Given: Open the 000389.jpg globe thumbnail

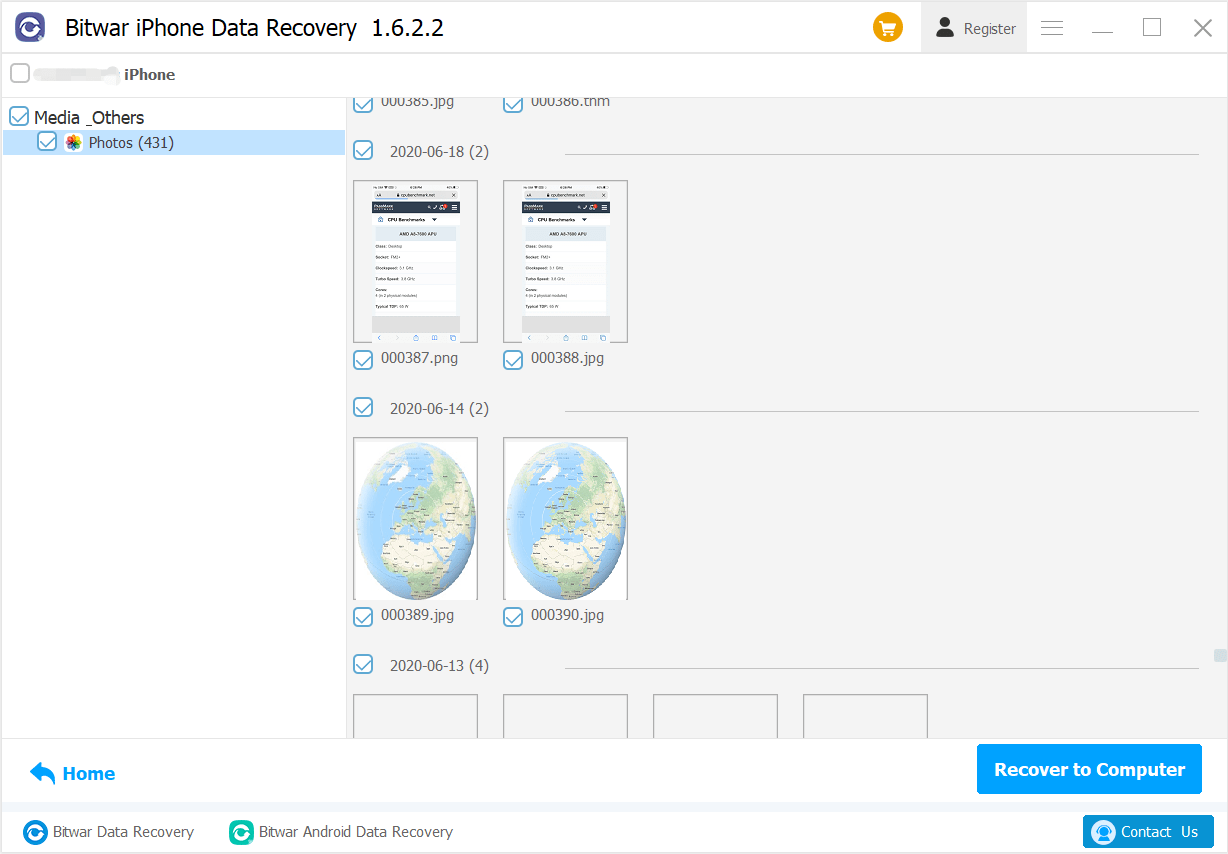Looking at the screenshot, I should 416,518.
